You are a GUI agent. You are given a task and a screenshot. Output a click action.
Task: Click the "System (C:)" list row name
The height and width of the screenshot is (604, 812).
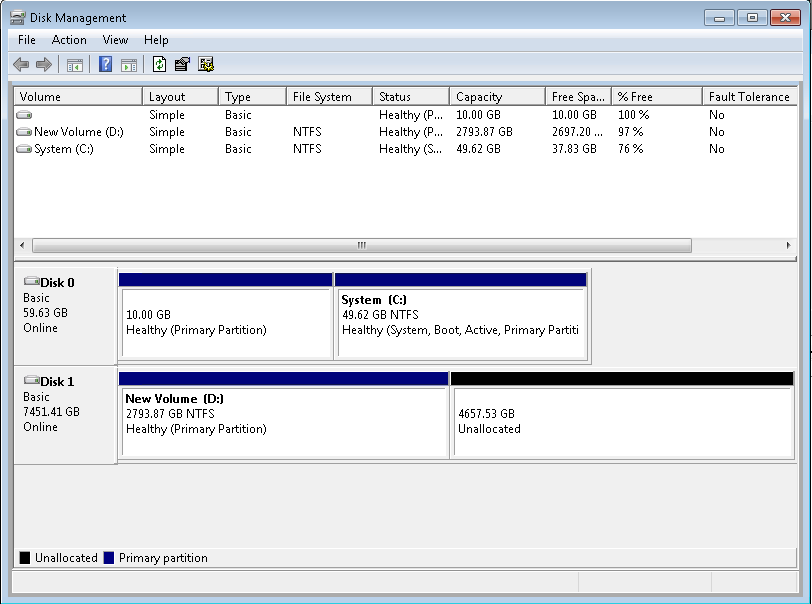[x=64, y=149]
